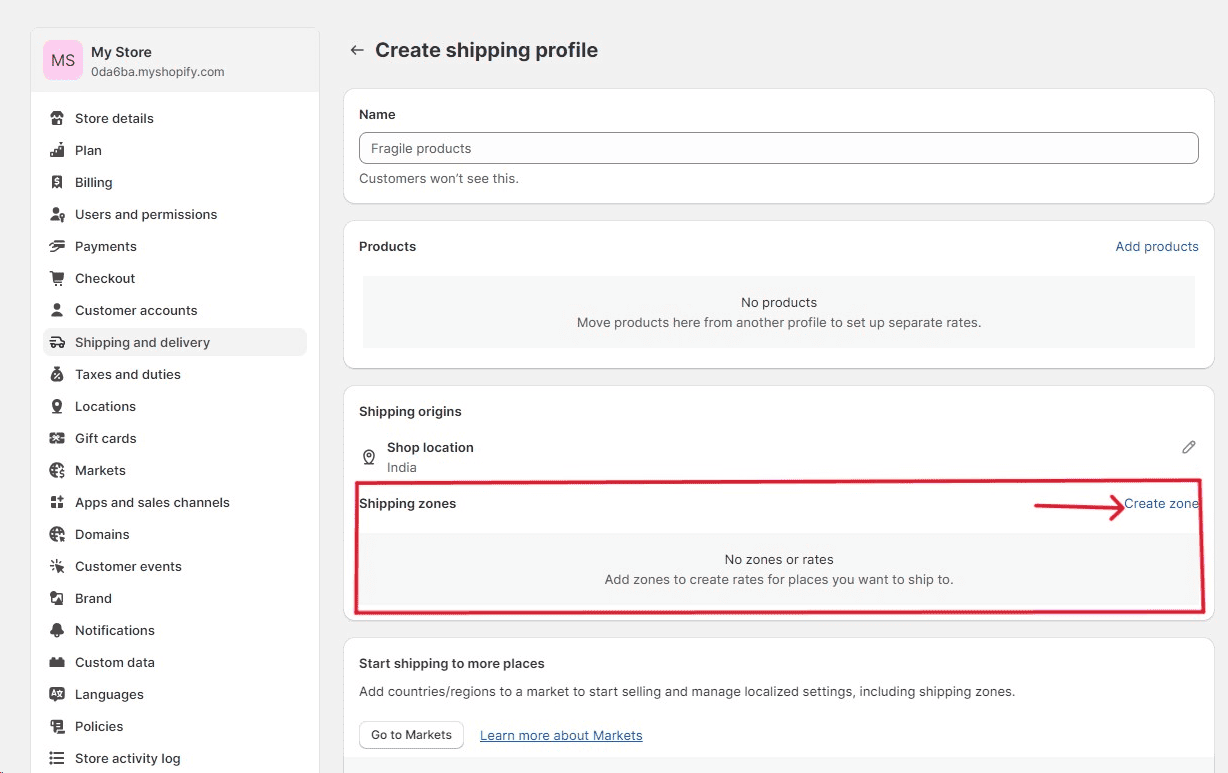Click the Customer events icon

(57, 566)
